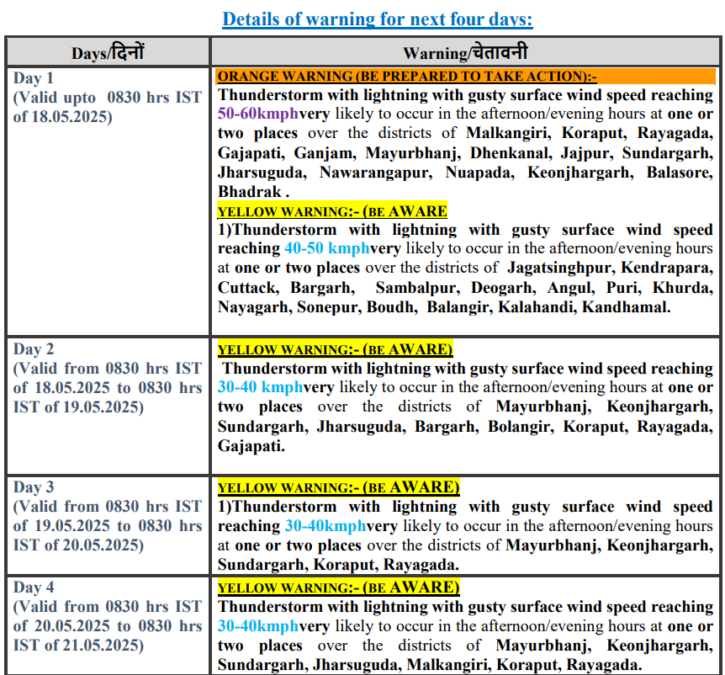Click the "Day 2" row label
This screenshot has width=725, height=675.
pos(35,349)
